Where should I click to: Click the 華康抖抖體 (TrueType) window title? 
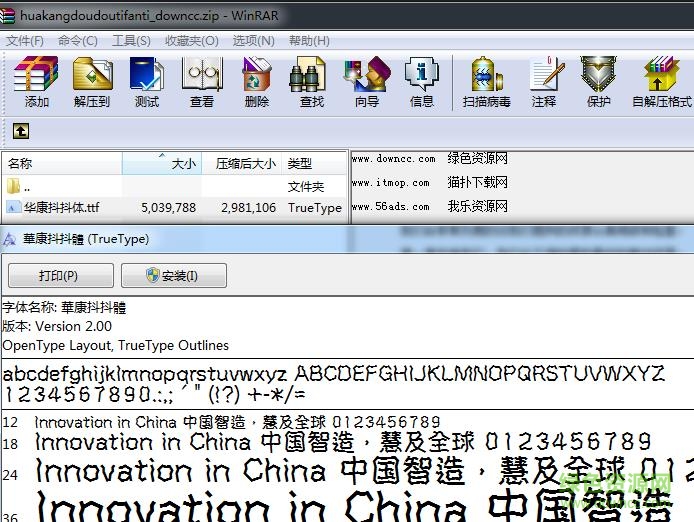[x=86, y=239]
